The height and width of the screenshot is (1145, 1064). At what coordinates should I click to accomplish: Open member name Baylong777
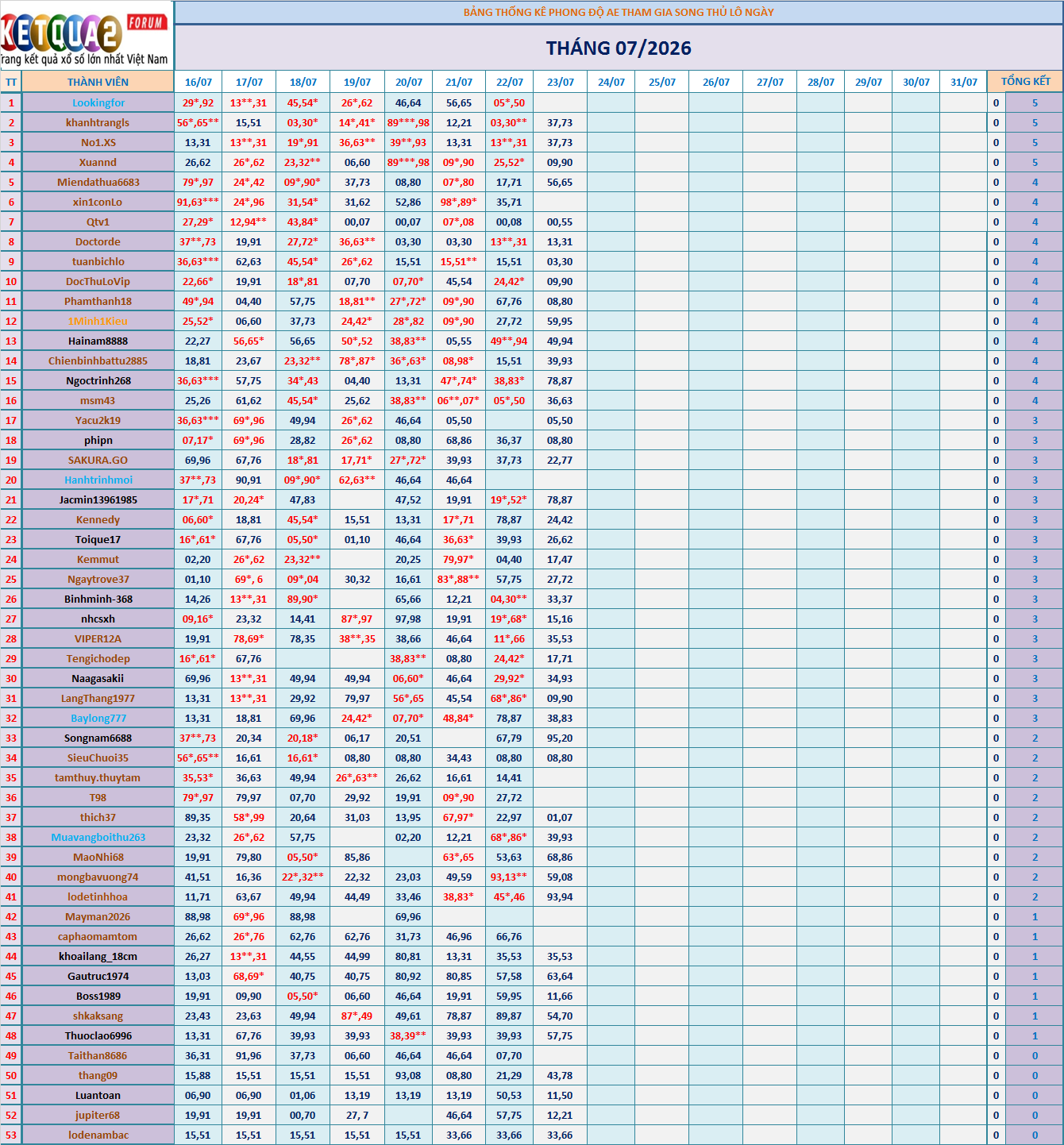pyautogui.click(x=98, y=718)
